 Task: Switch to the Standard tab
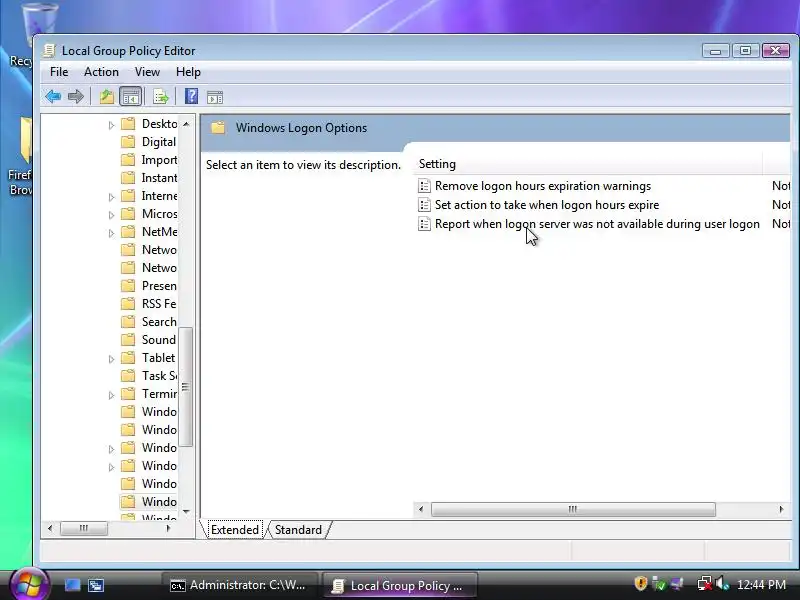coord(298,530)
